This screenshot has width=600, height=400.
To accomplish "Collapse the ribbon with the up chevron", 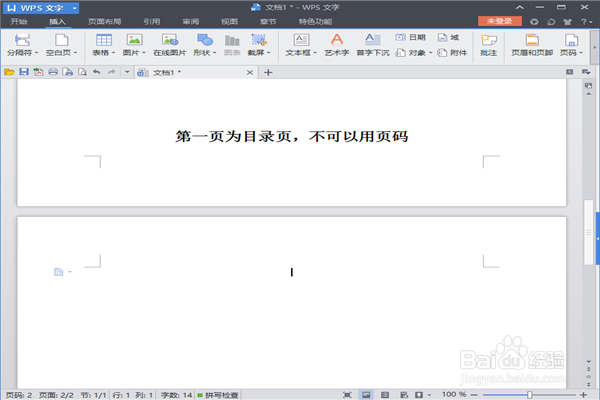I will pyautogui.click(x=520, y=7).
